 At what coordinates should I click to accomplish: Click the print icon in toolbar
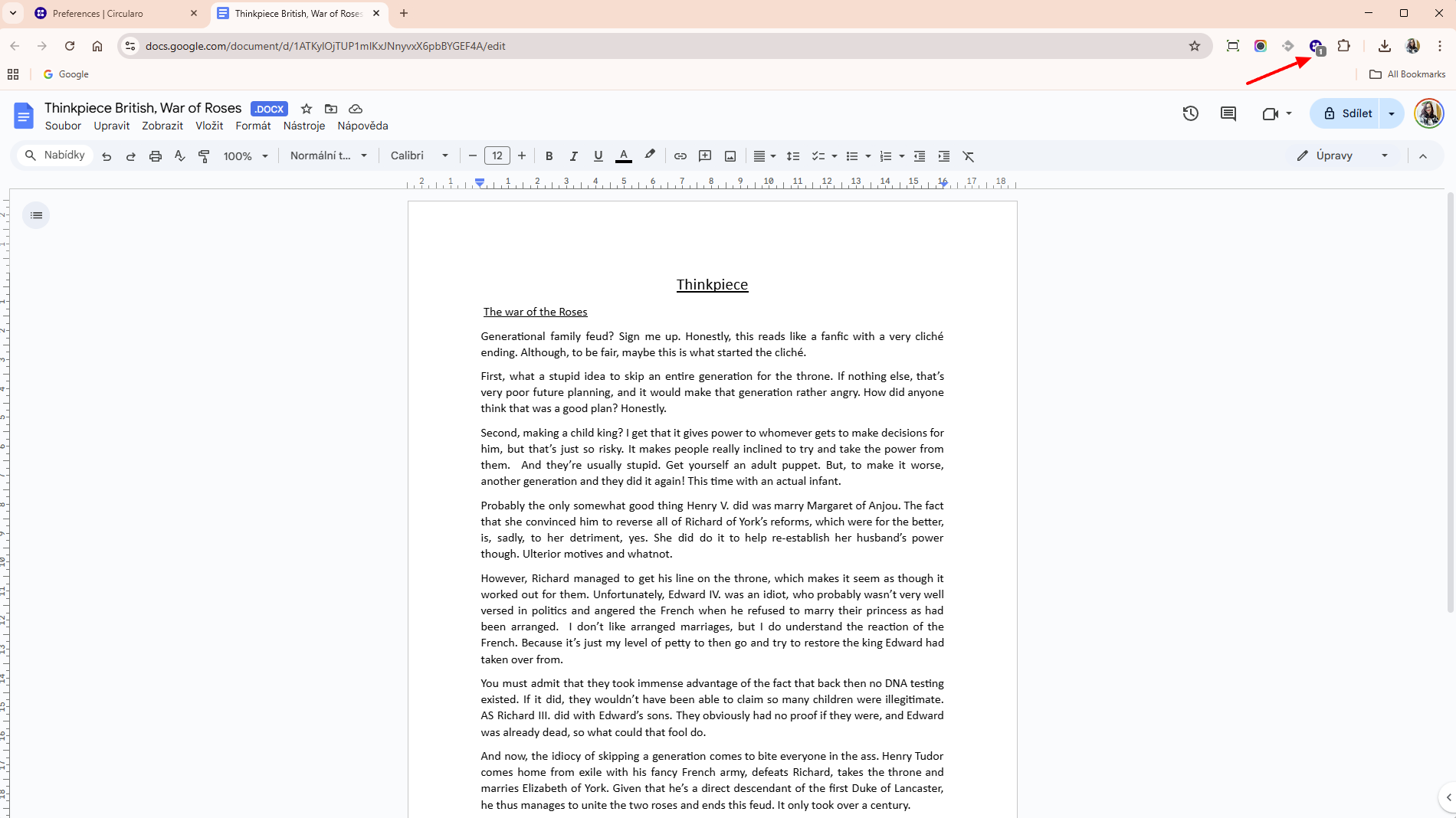tap(156, 156)
